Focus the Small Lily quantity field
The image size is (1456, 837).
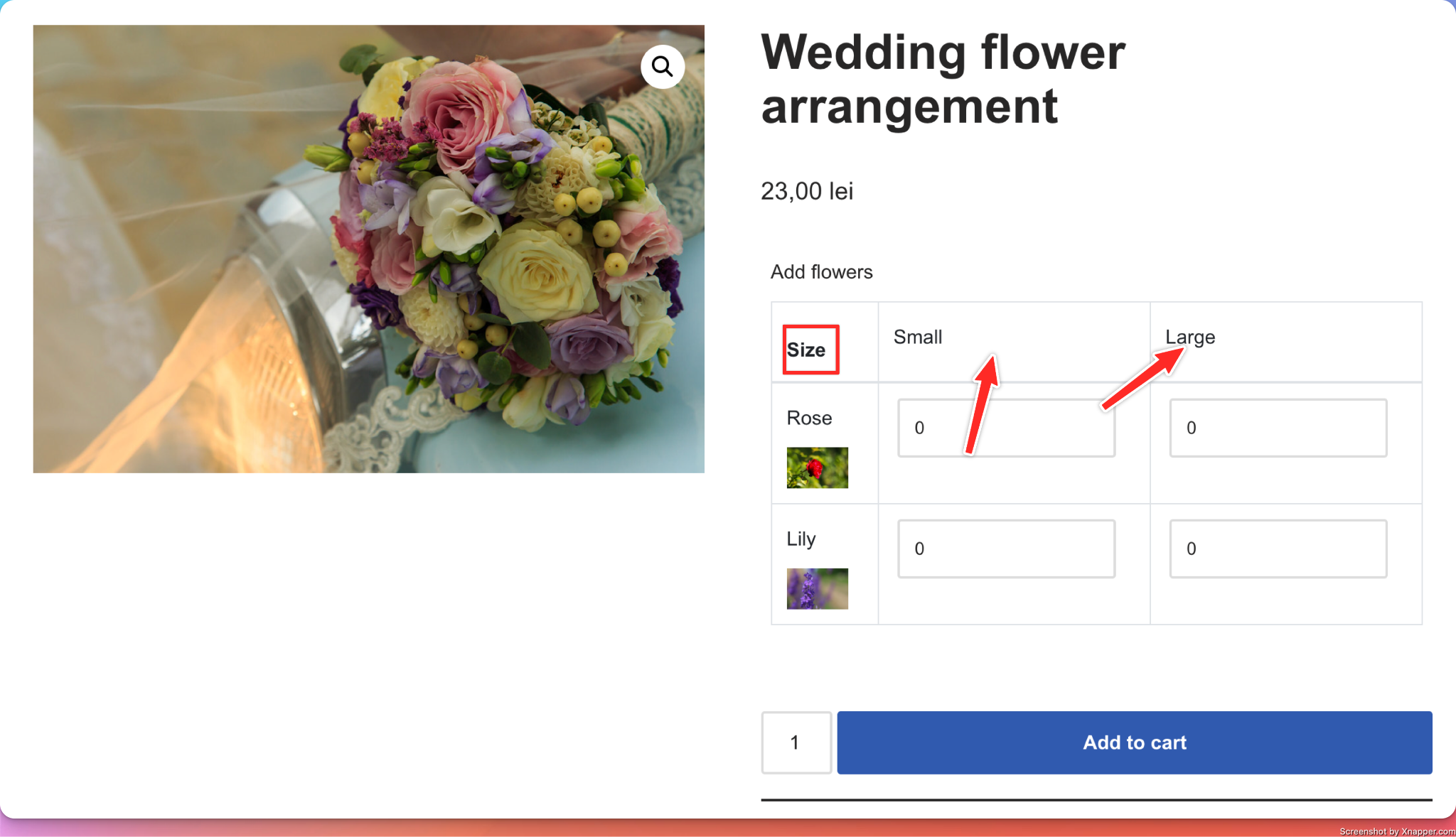click(1005, 549)
